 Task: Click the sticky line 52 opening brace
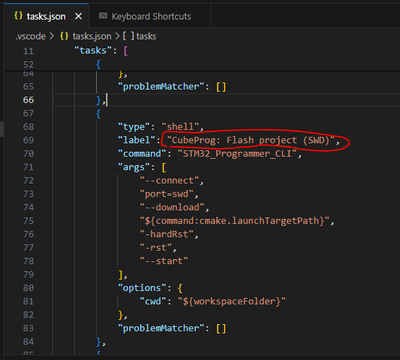(x=98, y=64)
